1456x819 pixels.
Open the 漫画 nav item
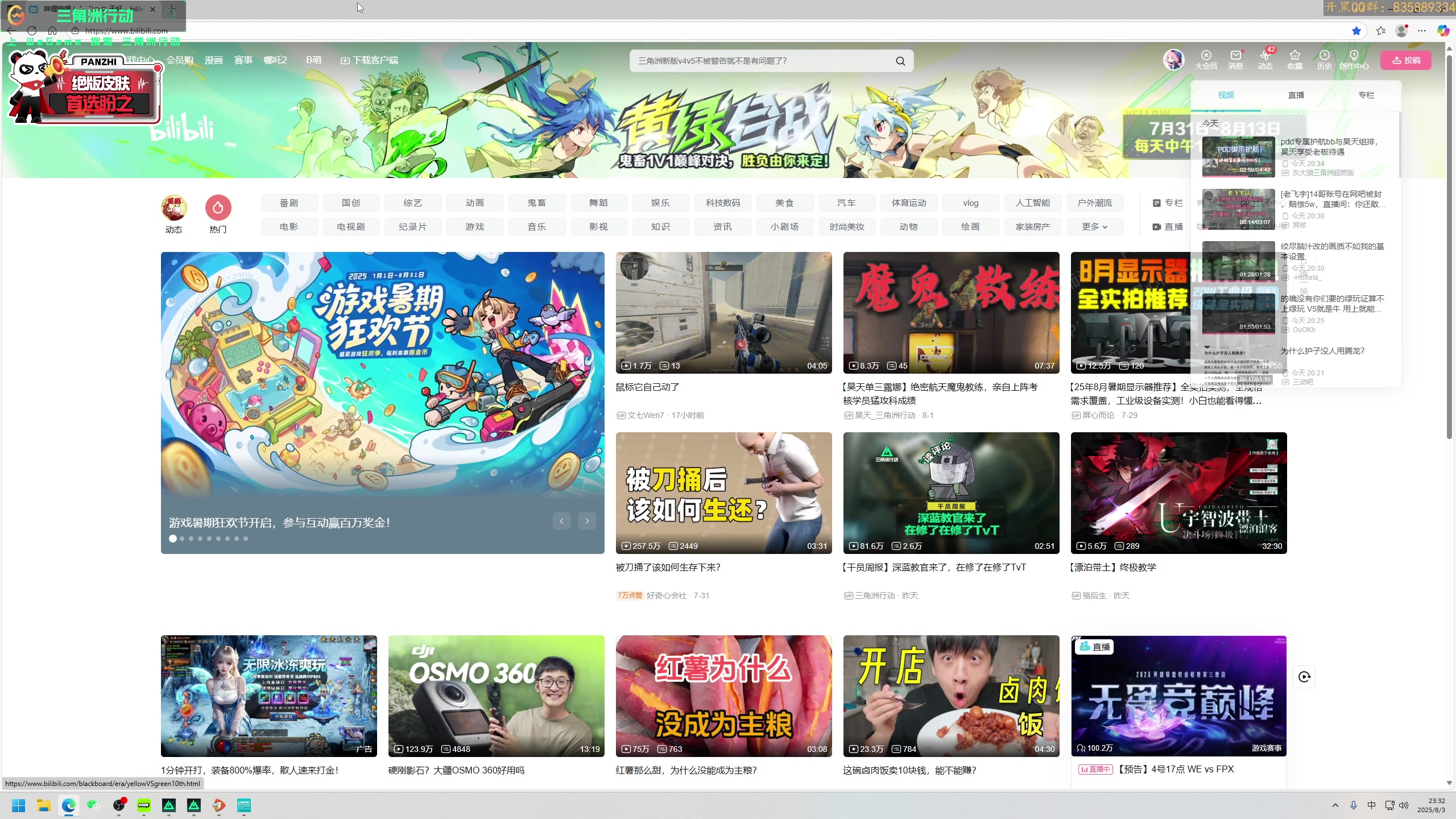(214, 60)
